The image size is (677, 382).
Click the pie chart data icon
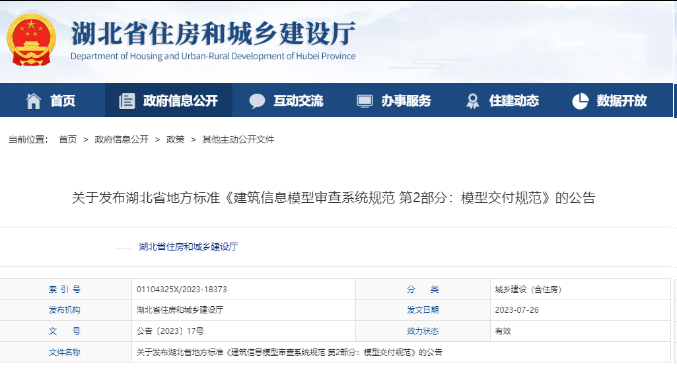580,101
